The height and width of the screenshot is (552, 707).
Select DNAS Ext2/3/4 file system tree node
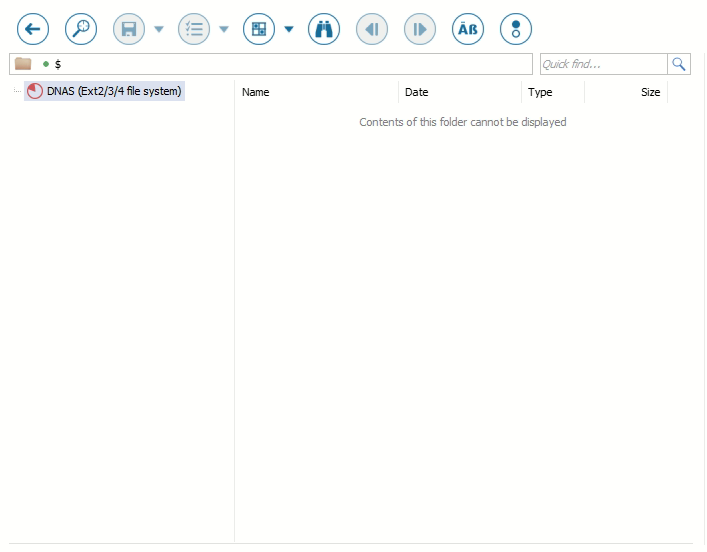113,91
